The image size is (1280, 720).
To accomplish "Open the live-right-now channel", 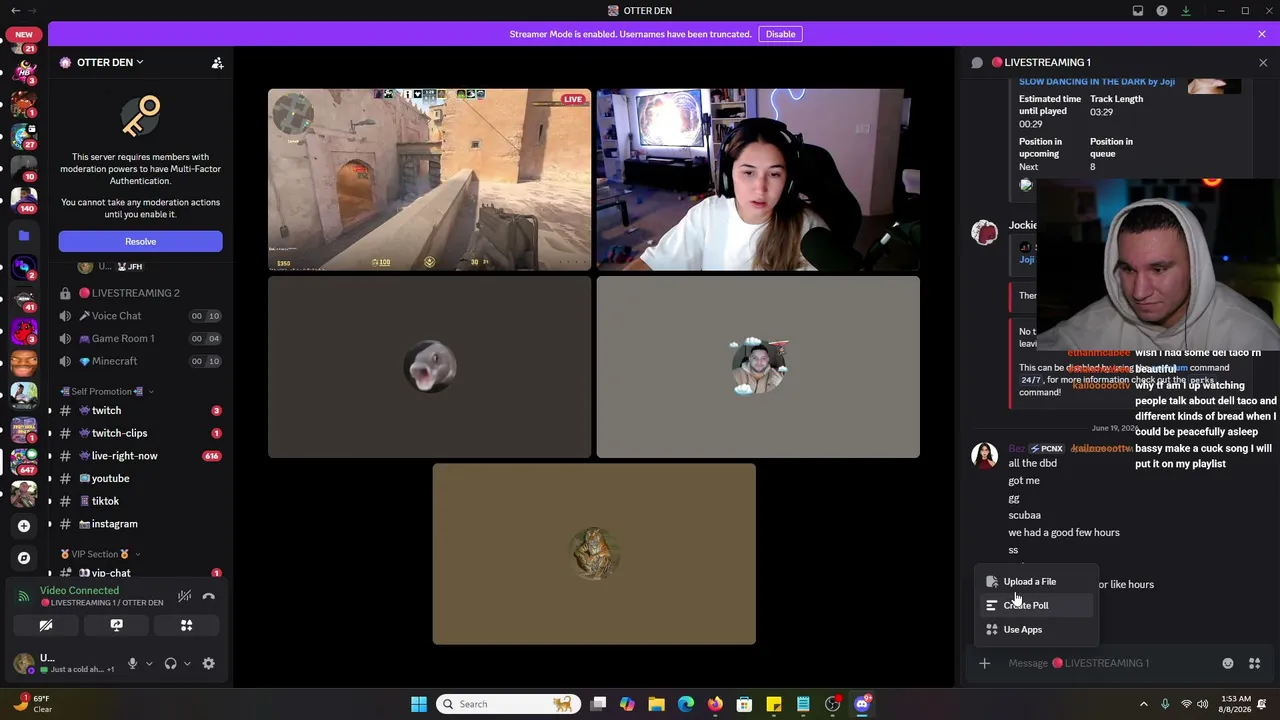I will tap(140, 456).
